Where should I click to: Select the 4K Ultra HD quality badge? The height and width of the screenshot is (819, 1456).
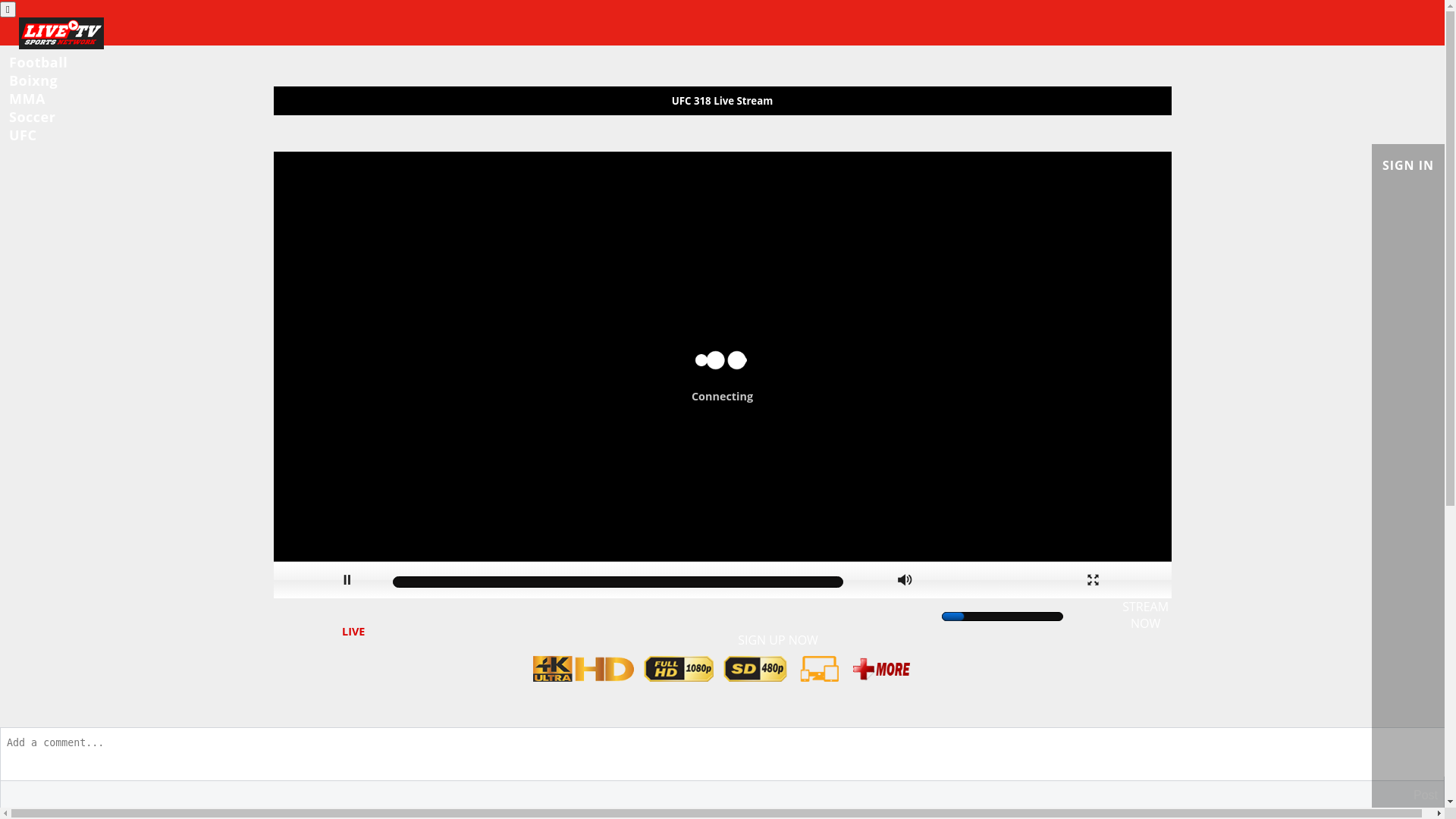583,669
